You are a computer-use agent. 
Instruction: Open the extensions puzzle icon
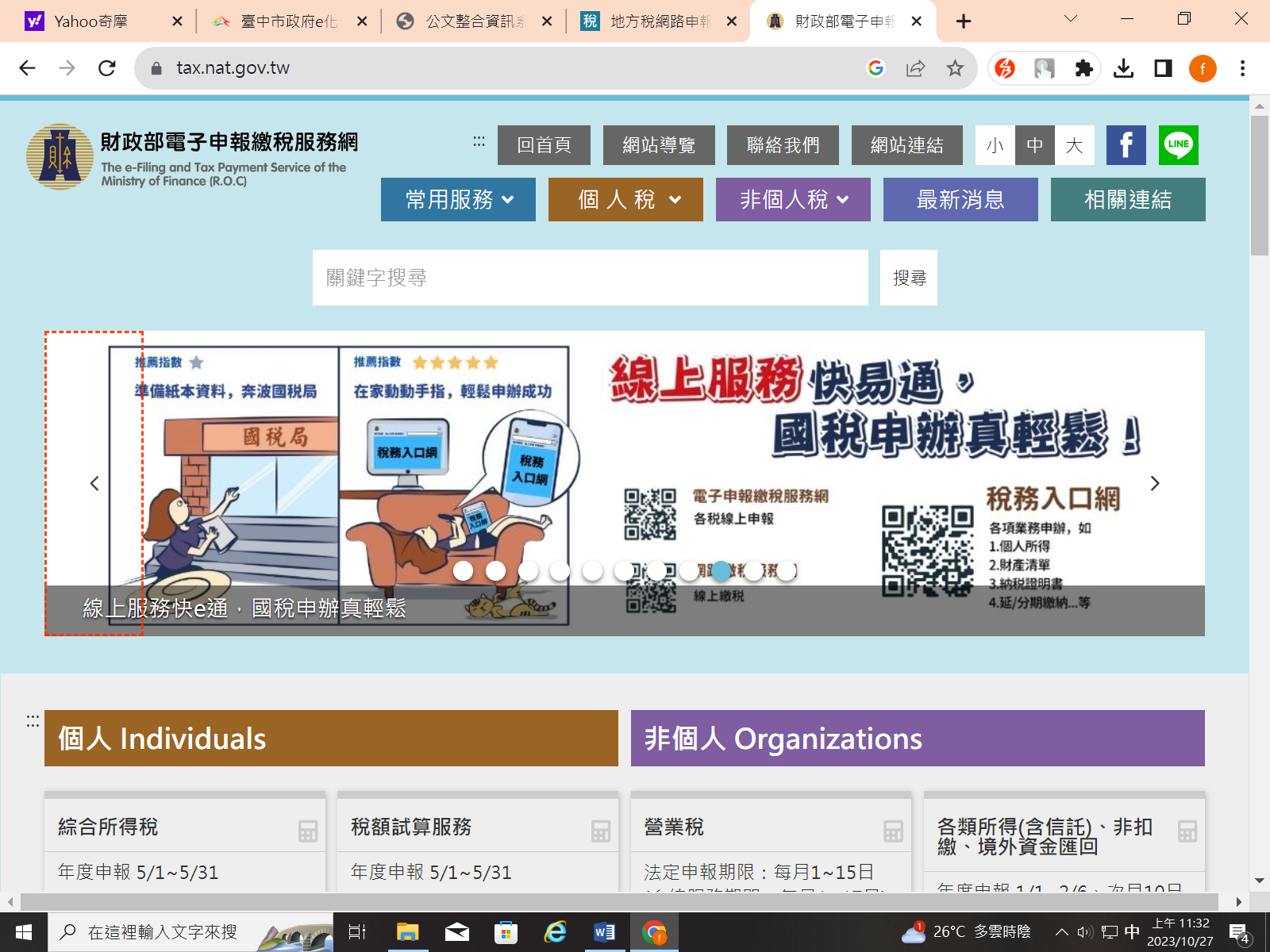pos(1083,68)
